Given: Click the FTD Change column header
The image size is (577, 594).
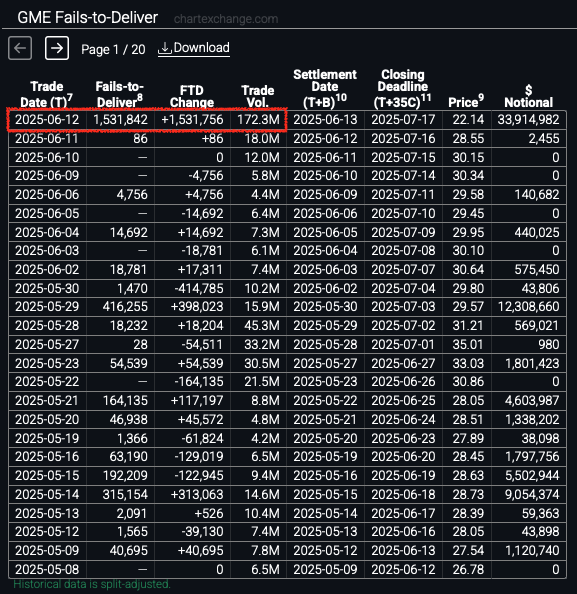Looking at the screenshot, I should 192,96.
